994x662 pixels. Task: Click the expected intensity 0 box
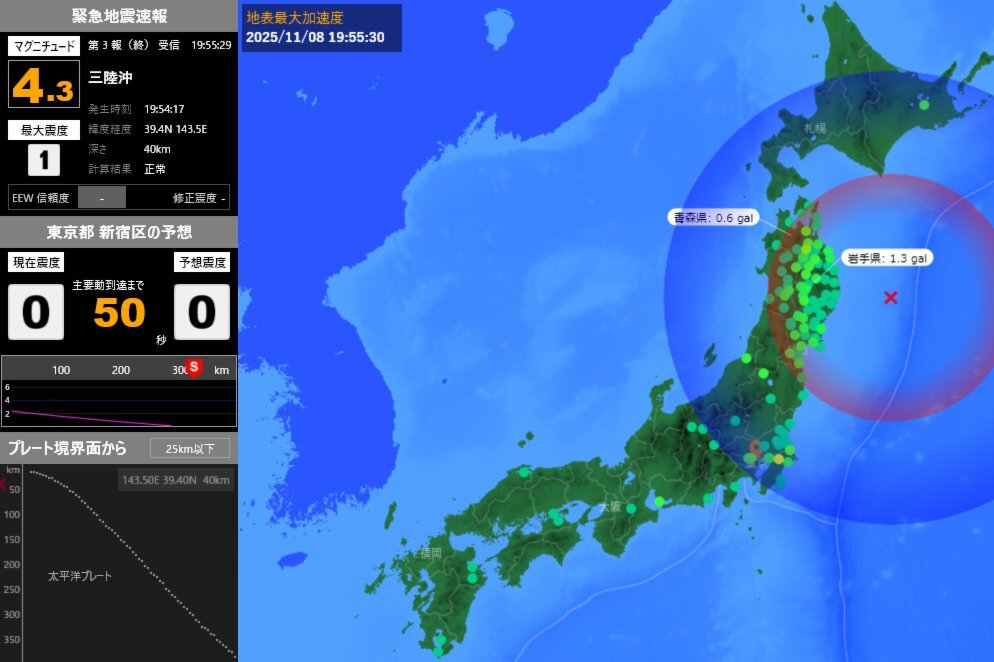click(x=202, y=311)
